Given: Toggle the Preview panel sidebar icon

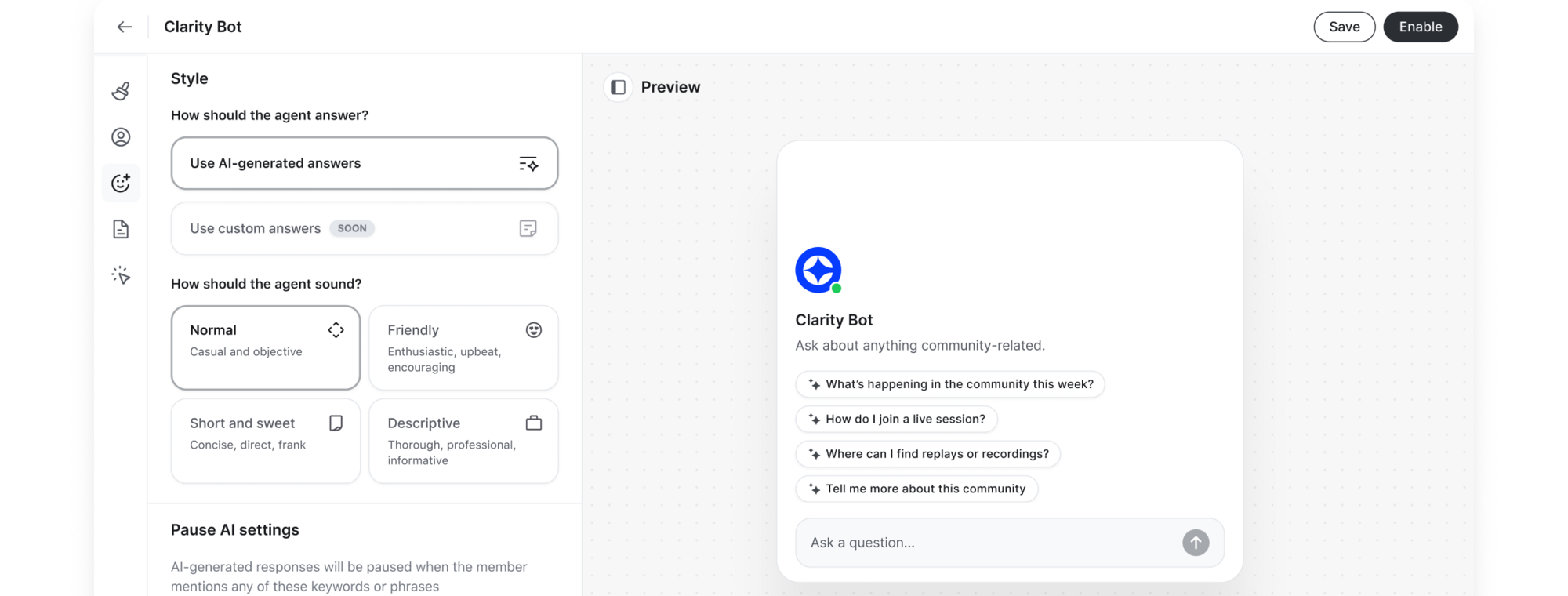Looking at the screenshot, I should point(618,87).
